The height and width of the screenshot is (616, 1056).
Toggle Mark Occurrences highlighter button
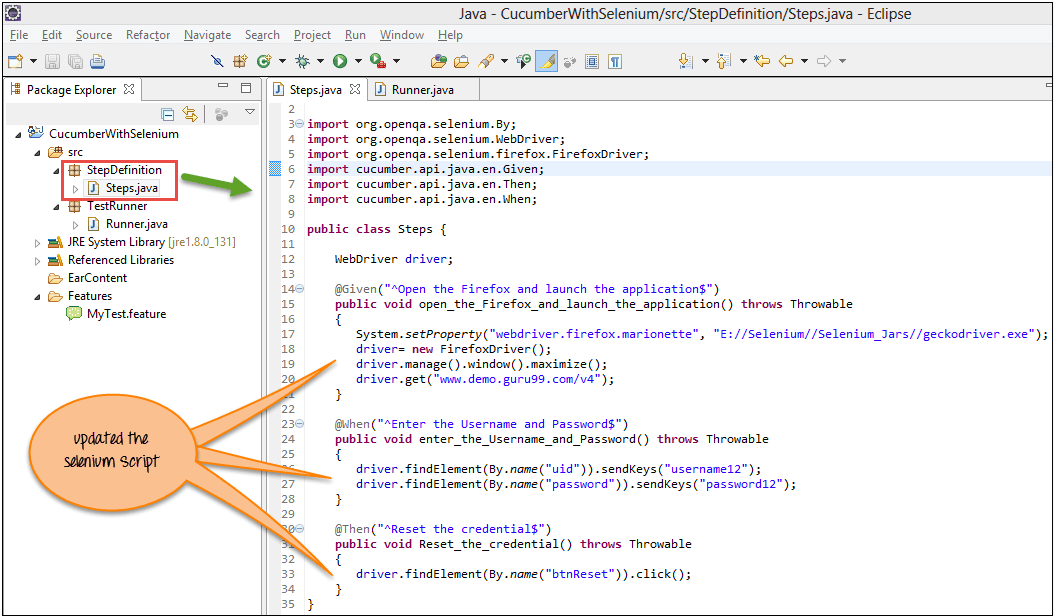pyautogui.click(x=546, y=61)
